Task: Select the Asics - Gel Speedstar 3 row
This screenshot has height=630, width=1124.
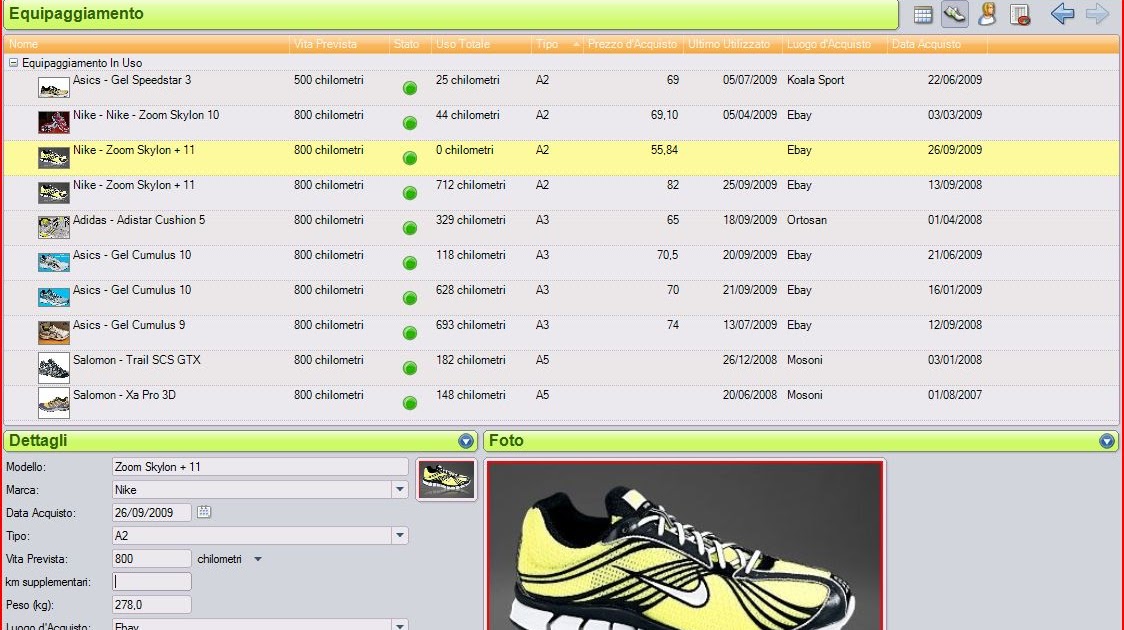Action: tap(561, 88)
